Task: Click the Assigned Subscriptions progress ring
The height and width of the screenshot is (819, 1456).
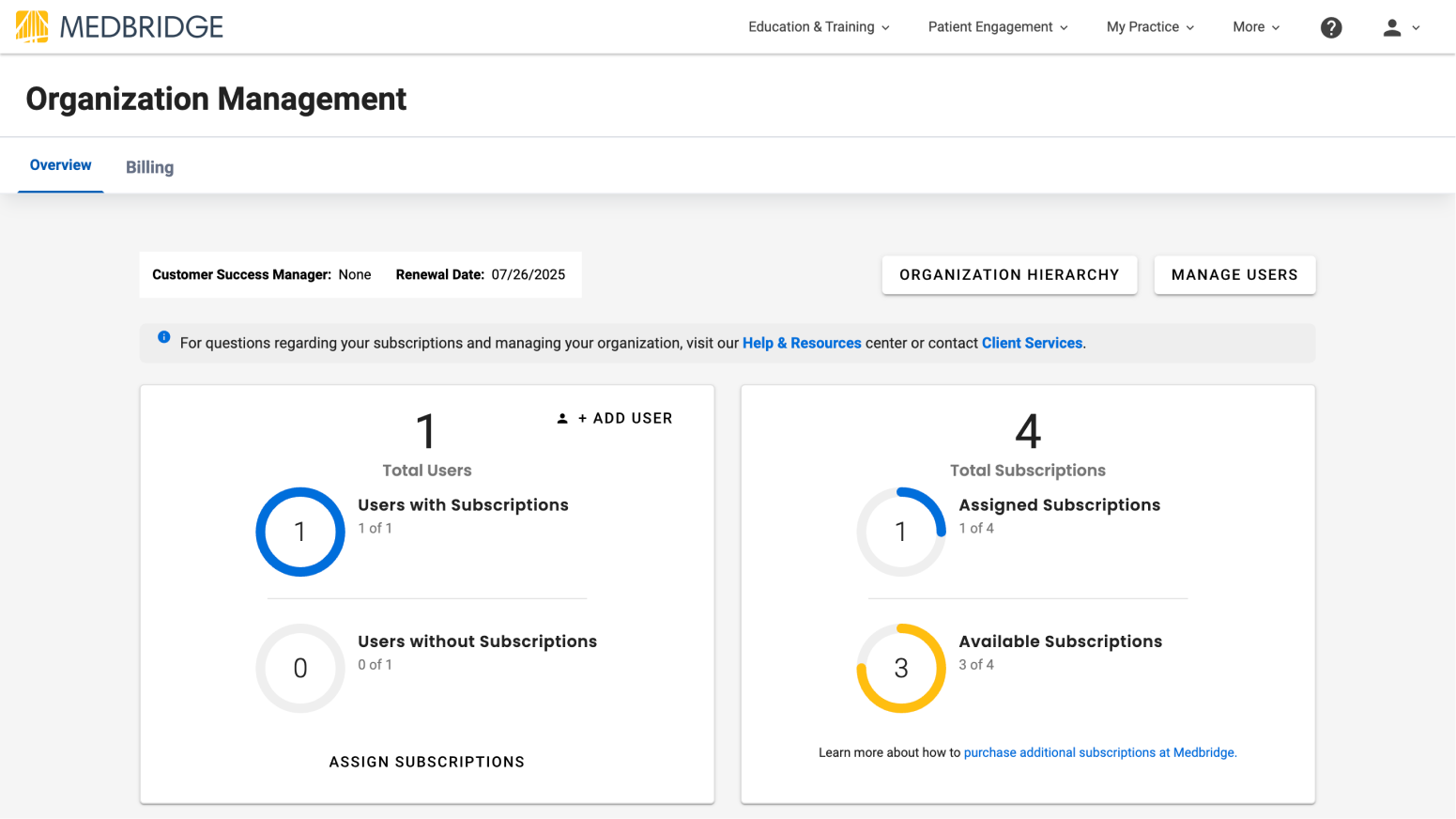Action: point(901,532)
